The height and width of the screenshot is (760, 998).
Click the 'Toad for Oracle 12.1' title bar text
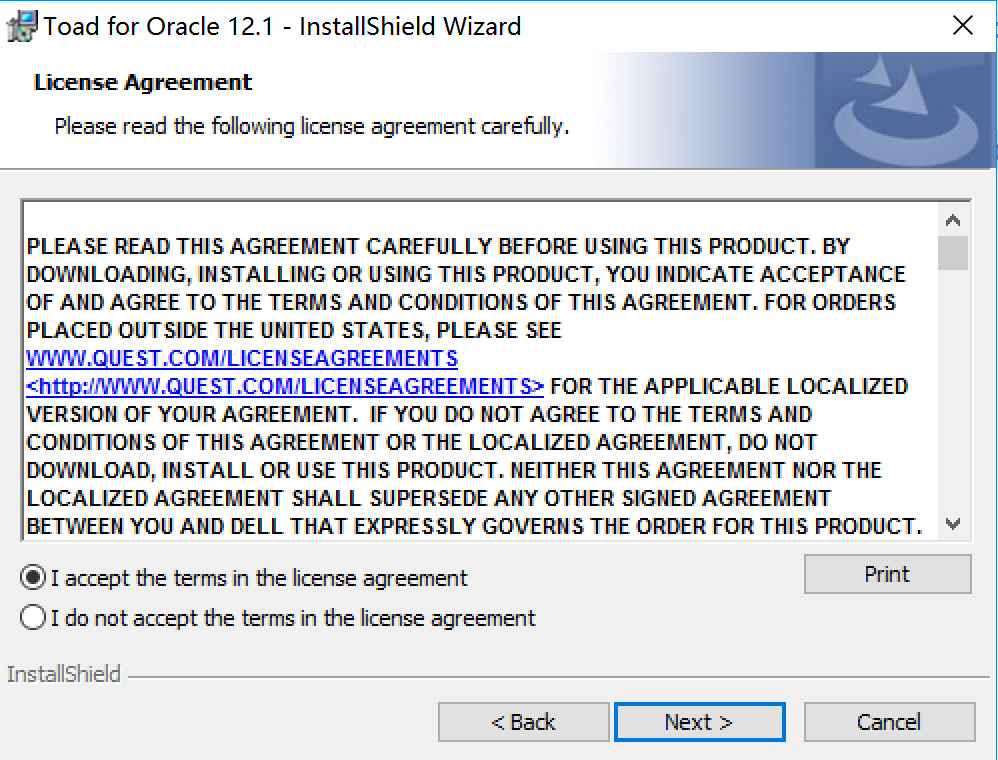(282, 26)
